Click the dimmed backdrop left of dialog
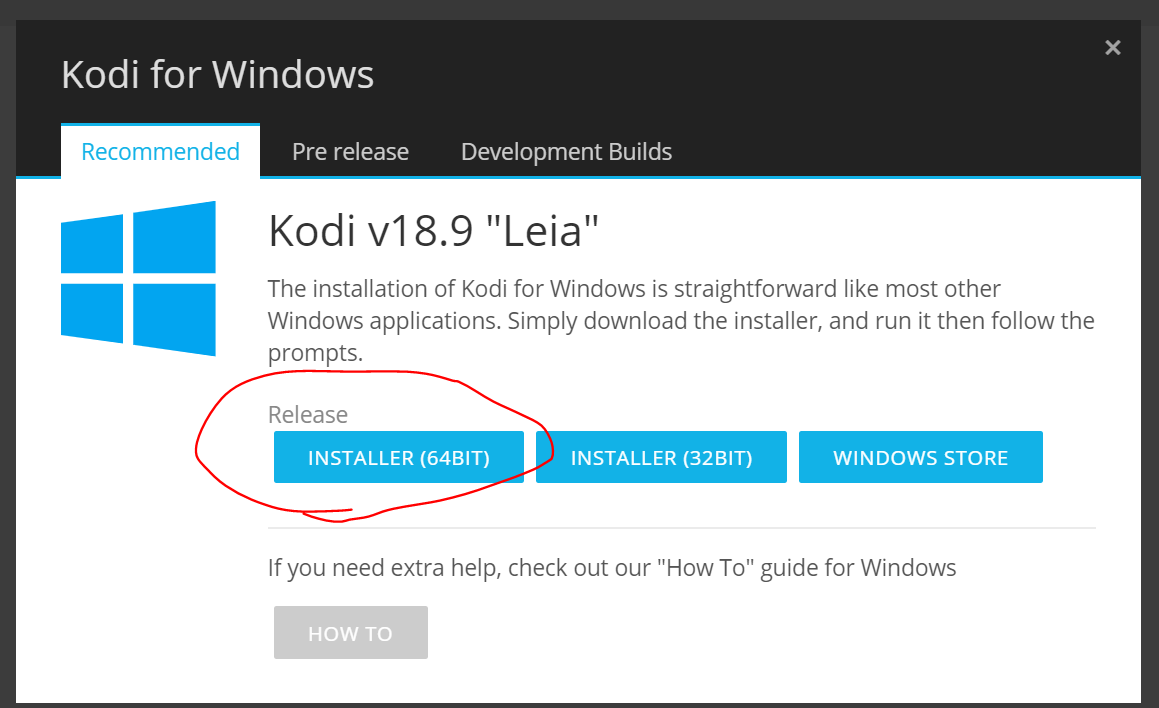Viewport: 1159px width, 708px height. 7,370
